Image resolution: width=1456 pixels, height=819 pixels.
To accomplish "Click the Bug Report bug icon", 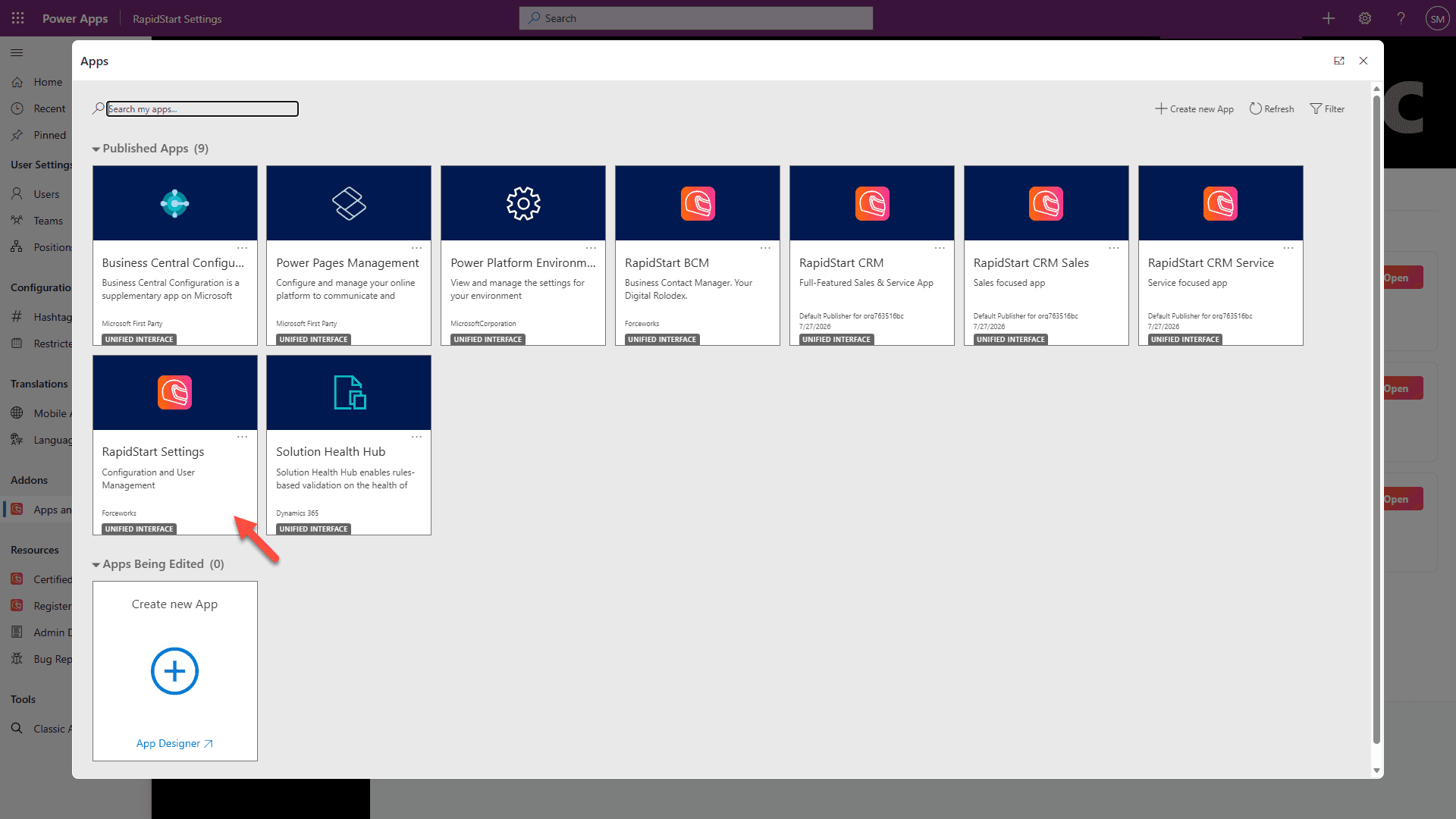I will pyautogui.click(x=17, y=659).
